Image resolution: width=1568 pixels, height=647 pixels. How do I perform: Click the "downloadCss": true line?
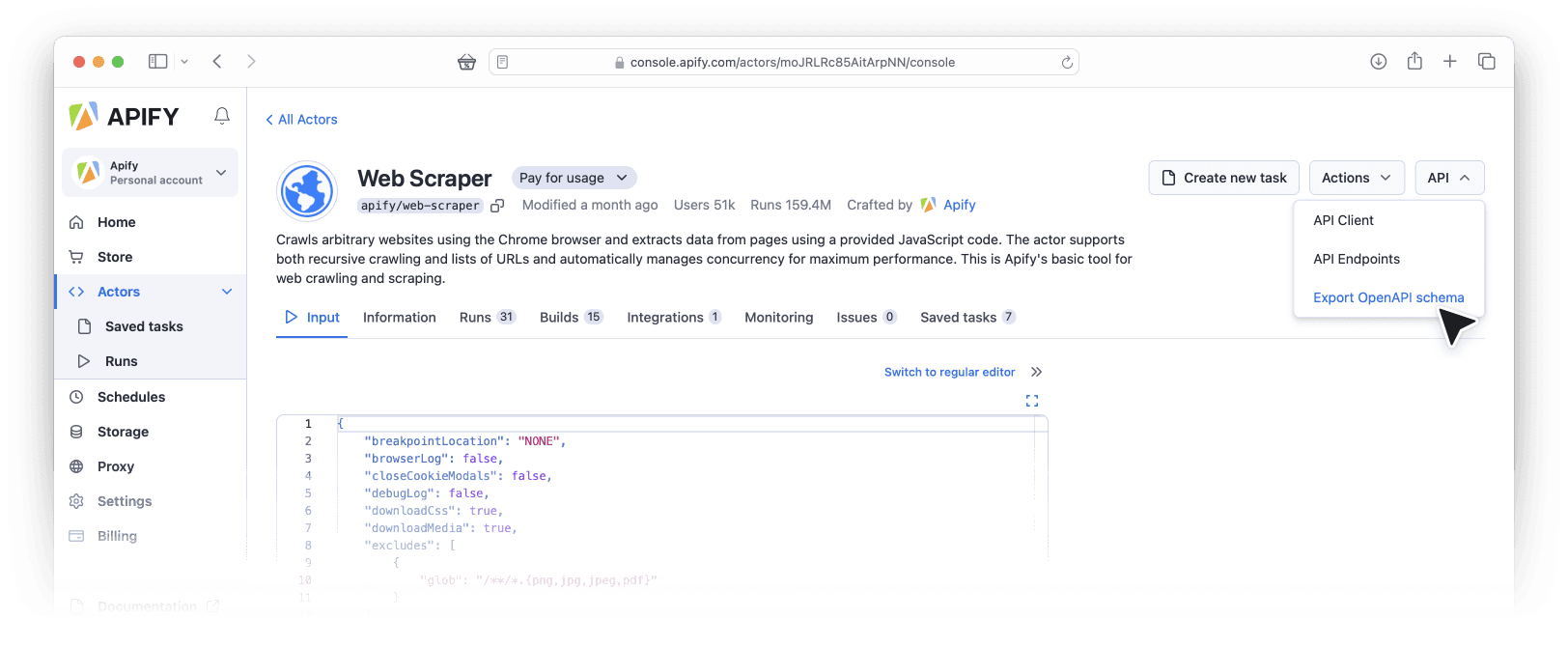tap(434, 511)
